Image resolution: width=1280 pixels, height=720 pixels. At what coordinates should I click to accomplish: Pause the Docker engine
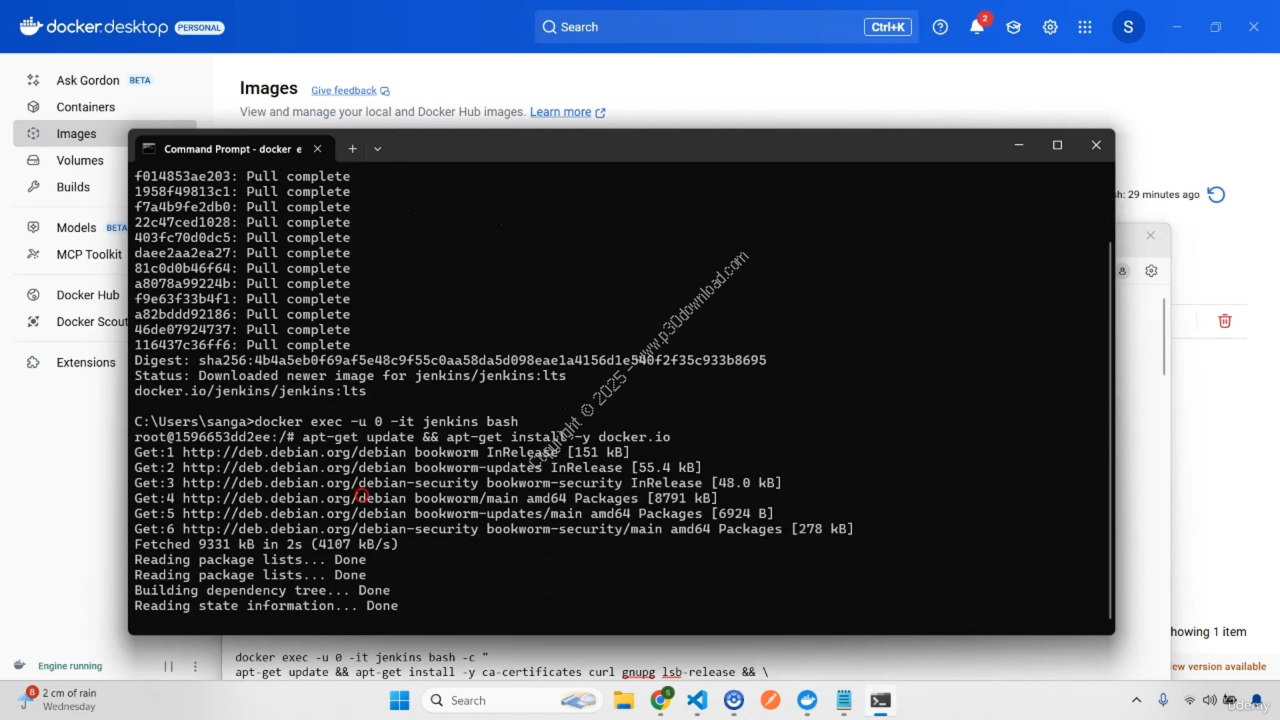tap(168, 666)
